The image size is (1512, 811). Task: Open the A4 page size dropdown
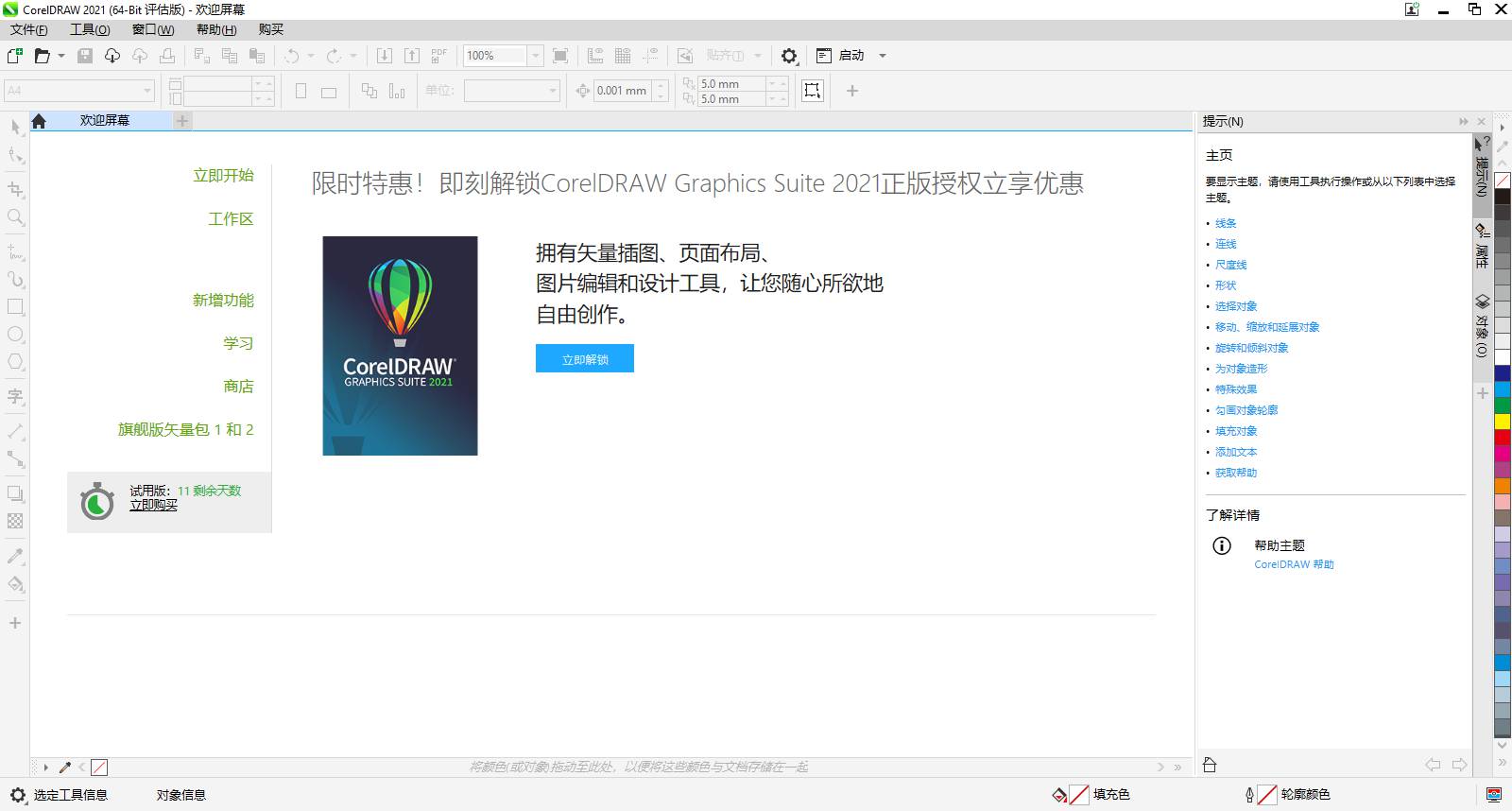[x=147, y=91]
